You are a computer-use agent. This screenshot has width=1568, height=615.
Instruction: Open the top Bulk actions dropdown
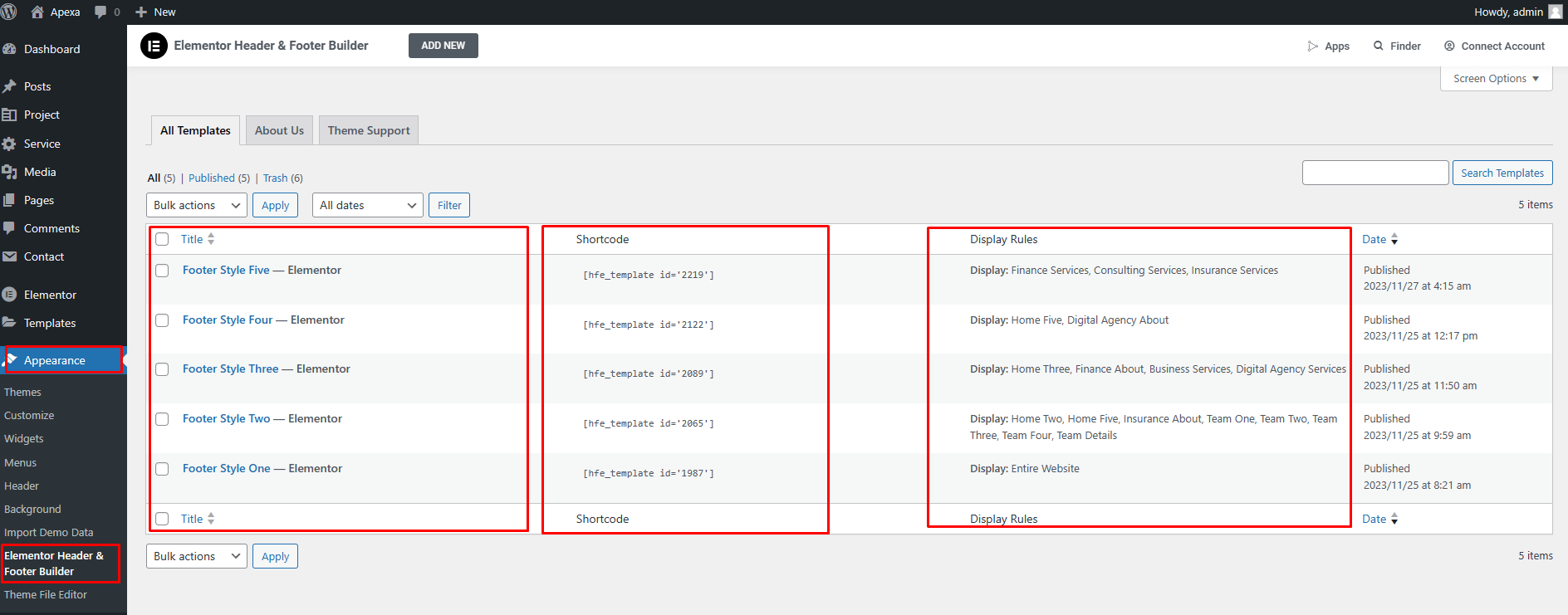point(197,205)
